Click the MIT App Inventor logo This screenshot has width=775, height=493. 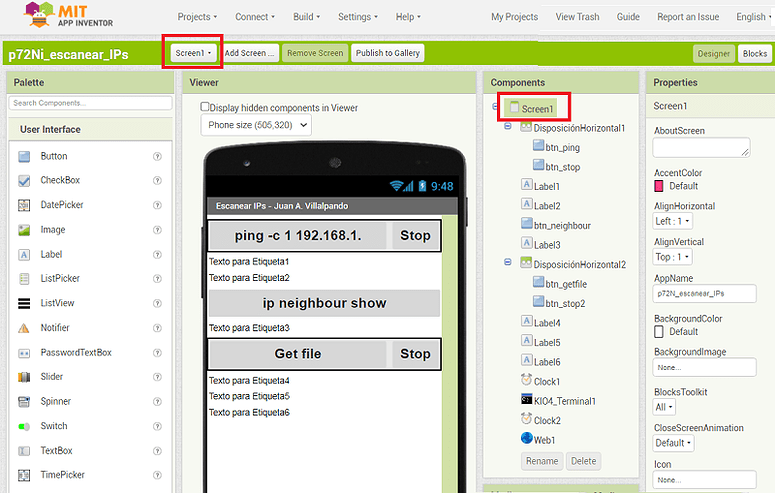pyautogui.click(x=68, y=15)
